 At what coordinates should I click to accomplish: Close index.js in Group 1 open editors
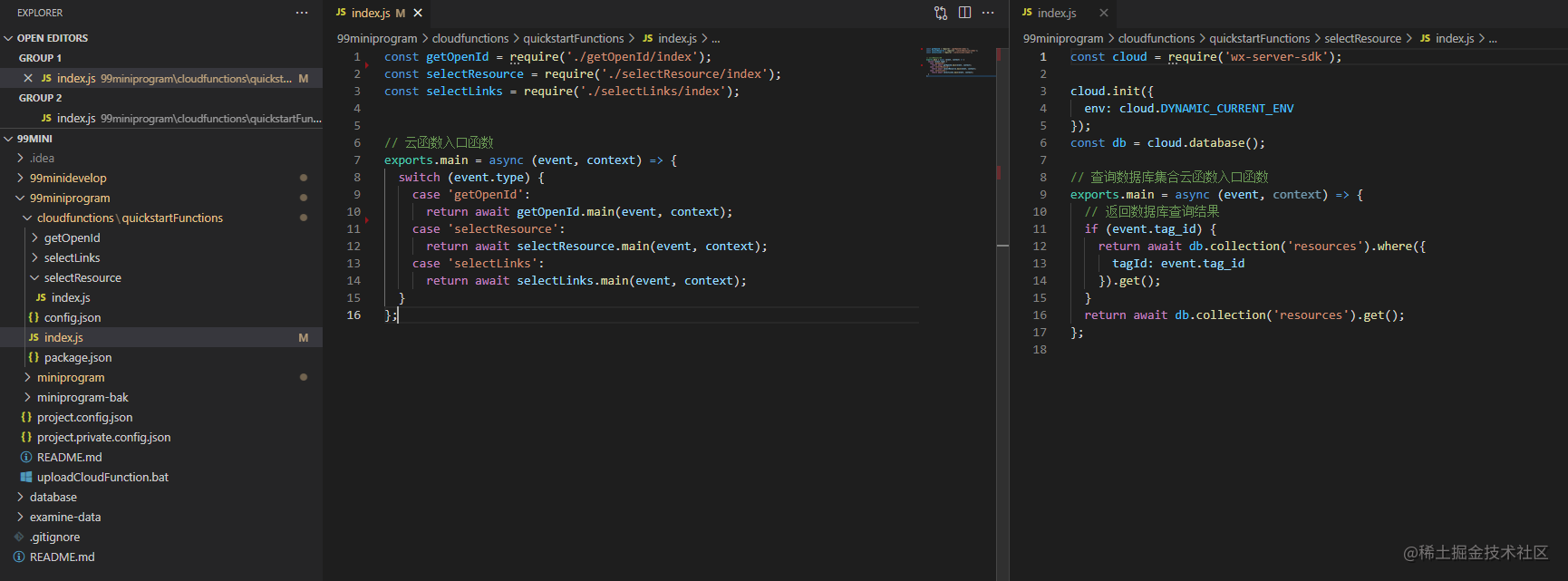[x=28, y=79]
